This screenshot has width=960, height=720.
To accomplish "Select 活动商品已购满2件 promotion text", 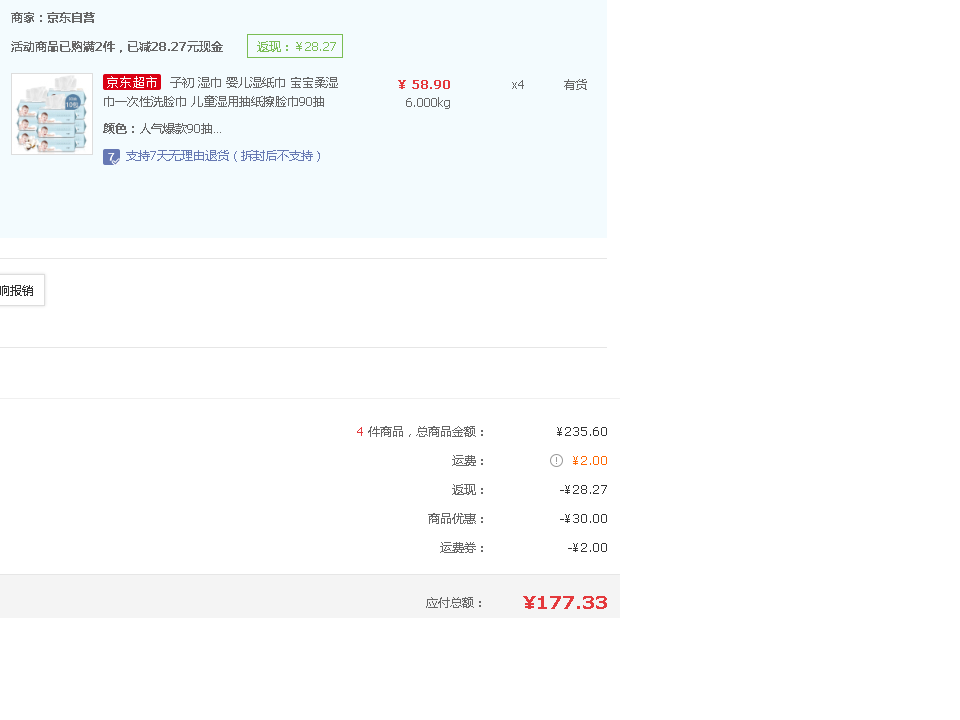I will pyautogui.click(x=117, y=47).
